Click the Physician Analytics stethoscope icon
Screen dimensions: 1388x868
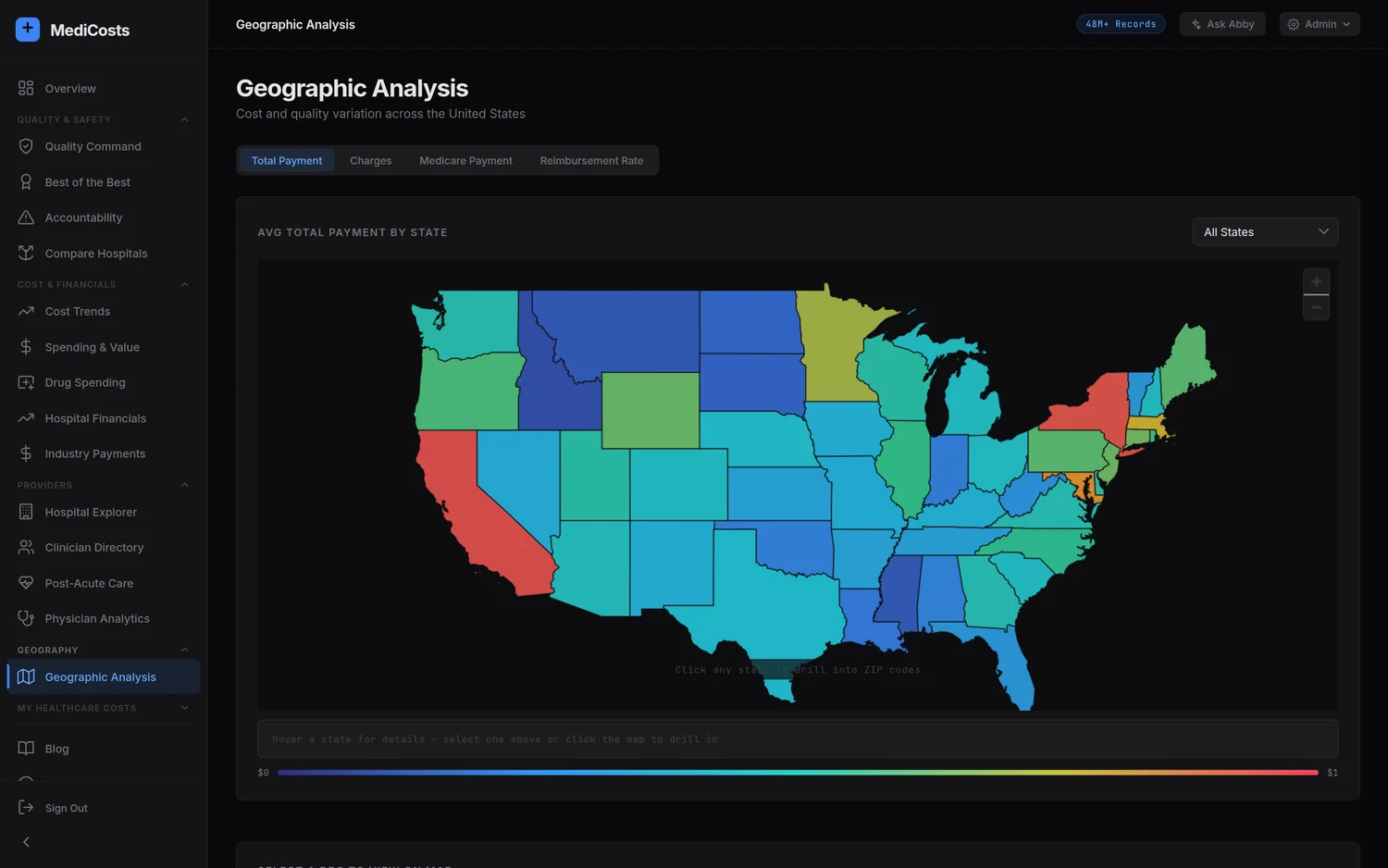tap(26, 618)
